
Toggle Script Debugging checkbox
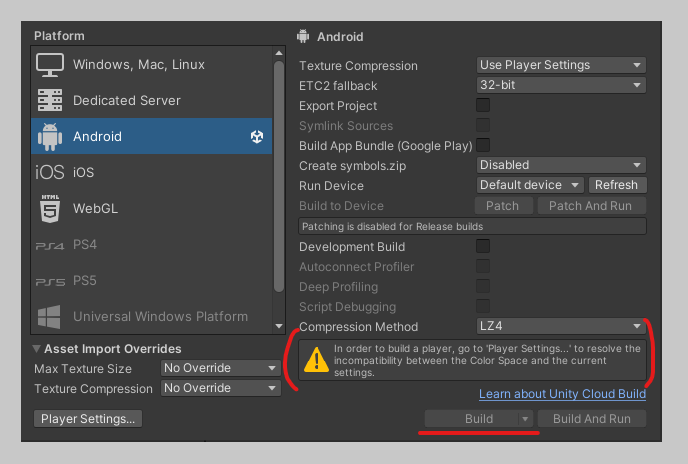(483, 306)
